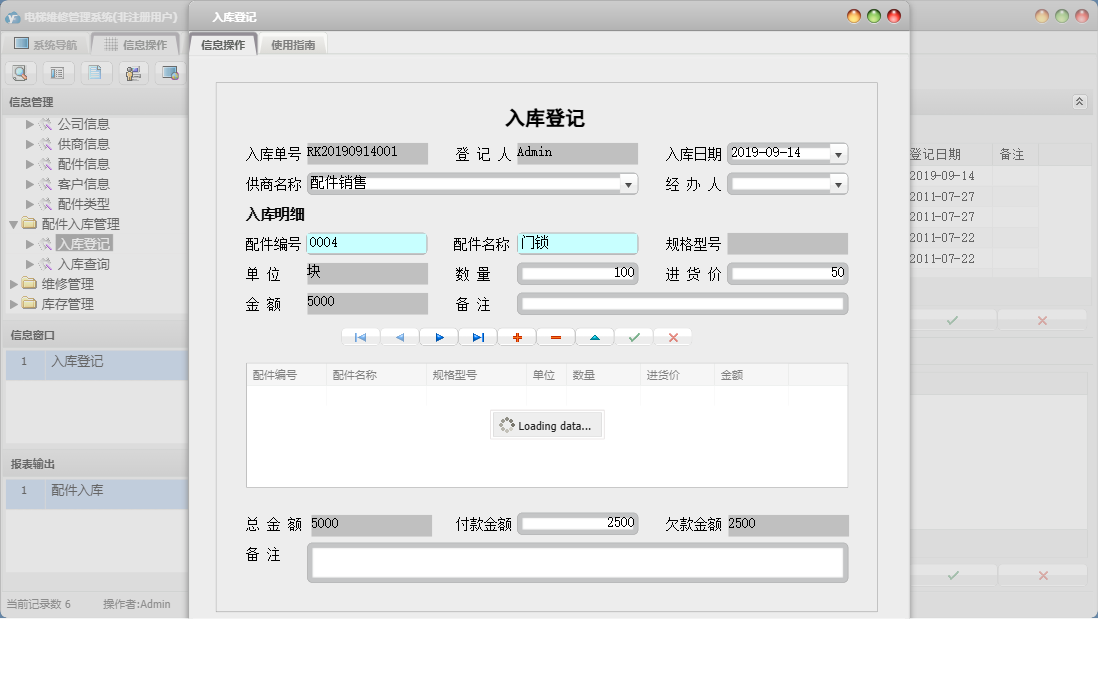Viewport: 1098px width, 685px height.
Task: Cancel the entry with red X icon
Action: [672, 337]
